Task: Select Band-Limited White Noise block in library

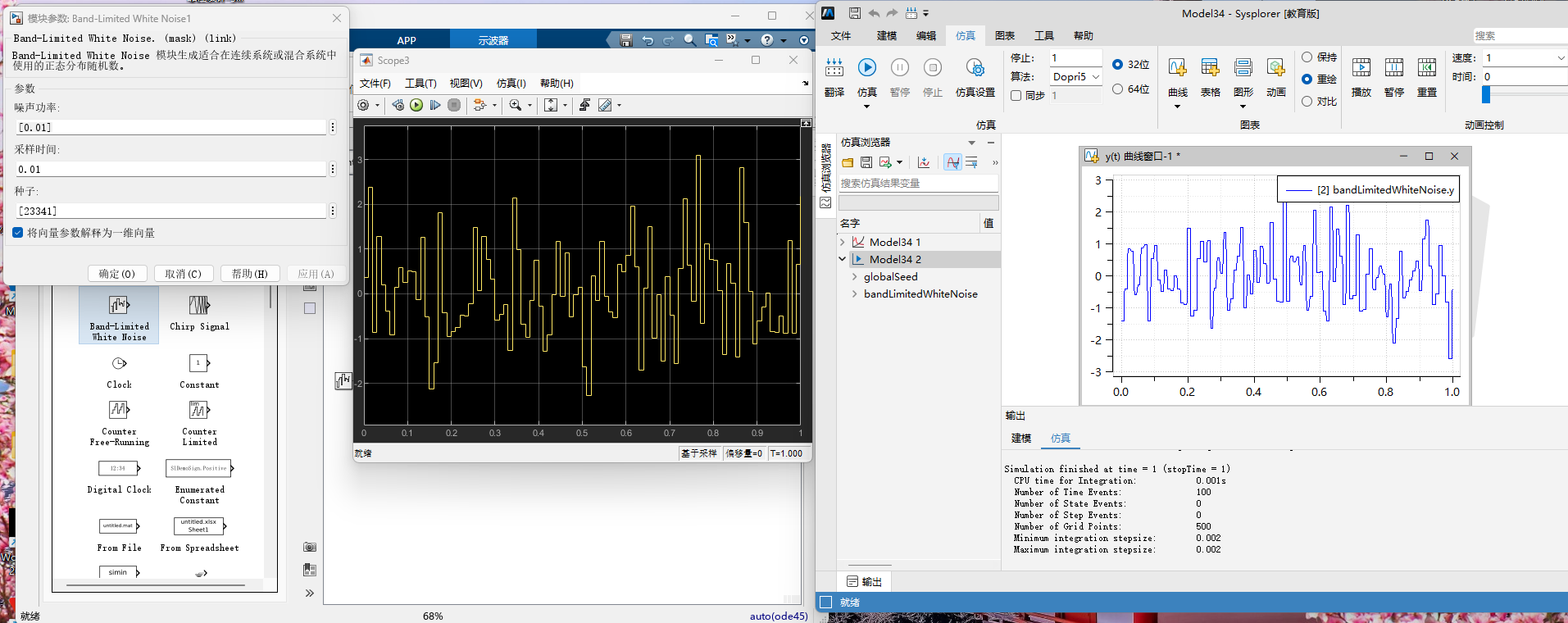Action: (x=119, y=316)
